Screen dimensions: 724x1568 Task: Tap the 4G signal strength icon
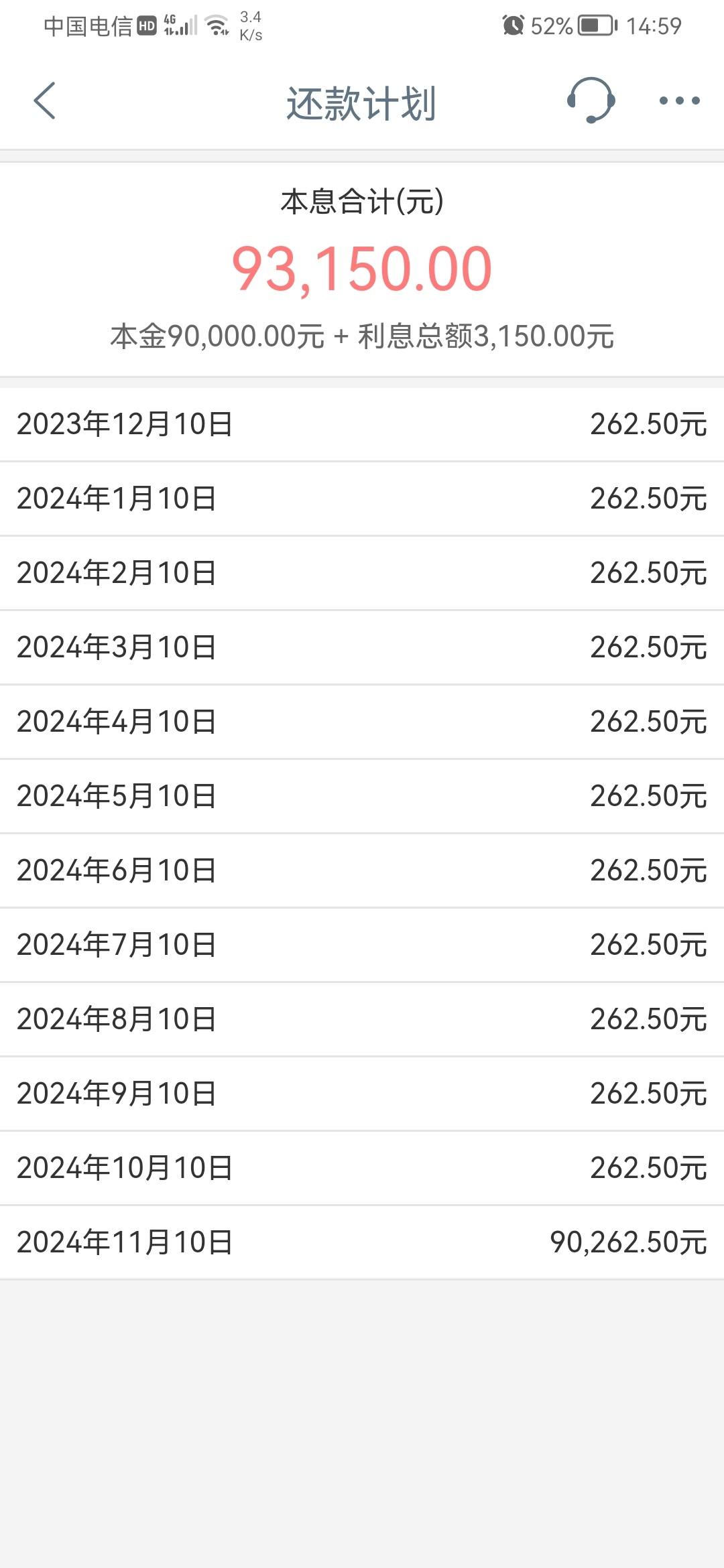[180, 25]
